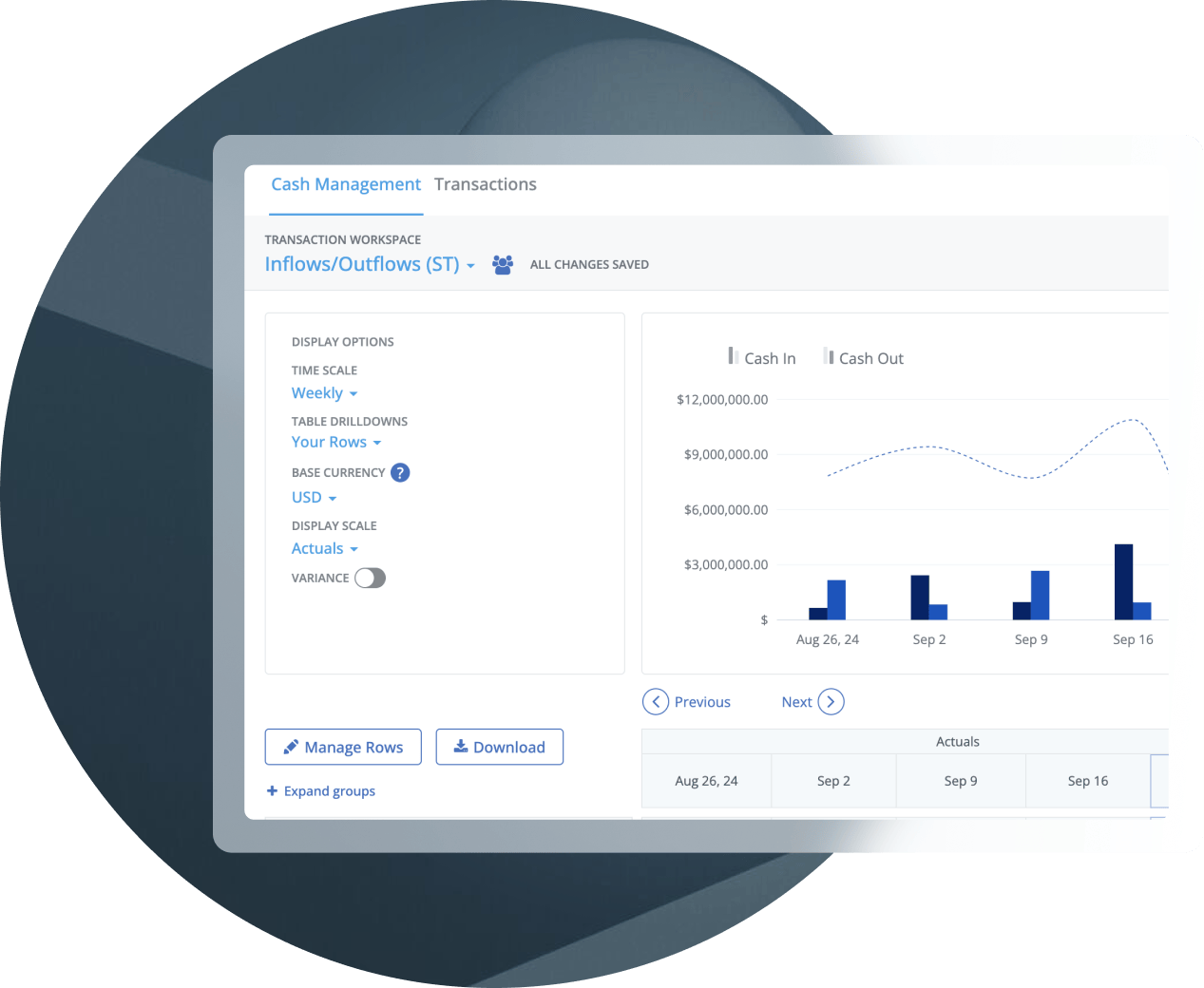
Task: Click the plus icon beside Expand groups
Action: [272, 790]
